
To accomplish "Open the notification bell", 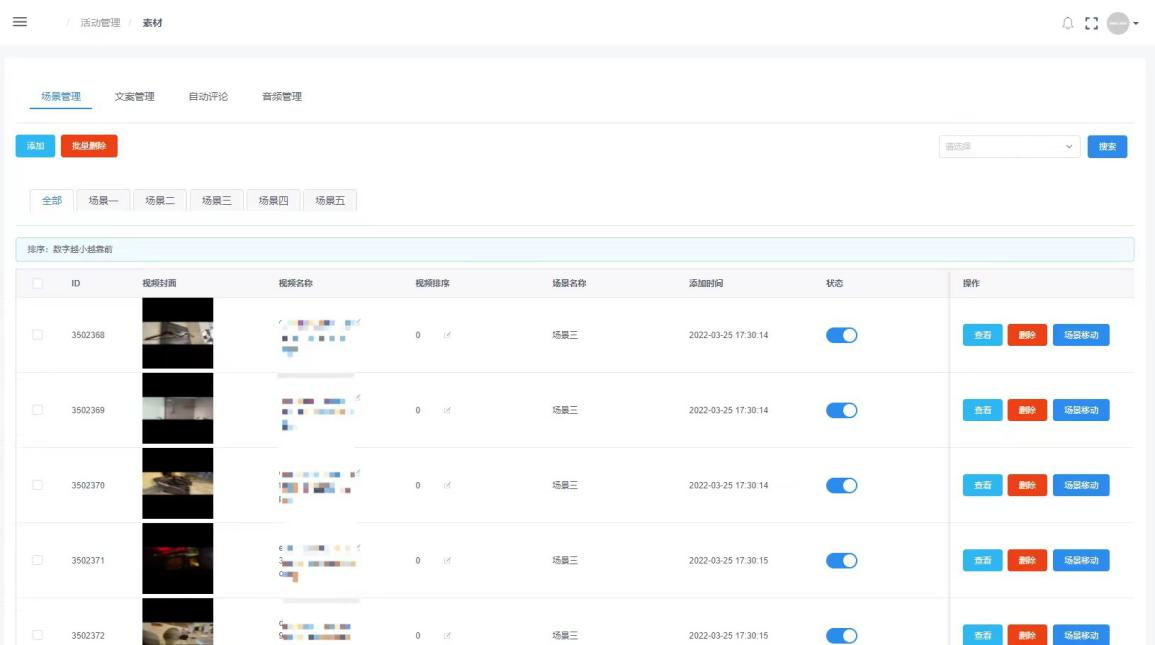I will [1067, 23].
